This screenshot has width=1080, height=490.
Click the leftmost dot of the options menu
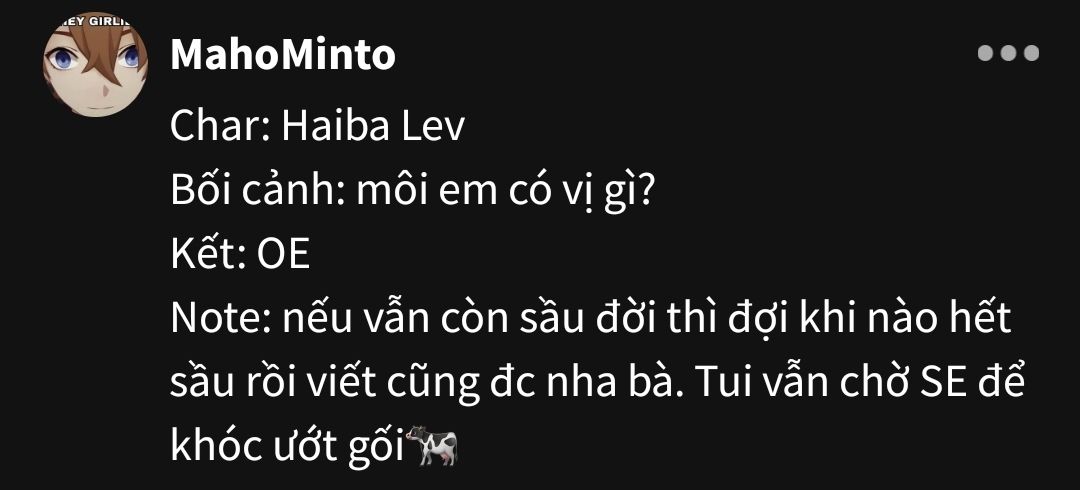pyautogui.click(x=986, y=54)
